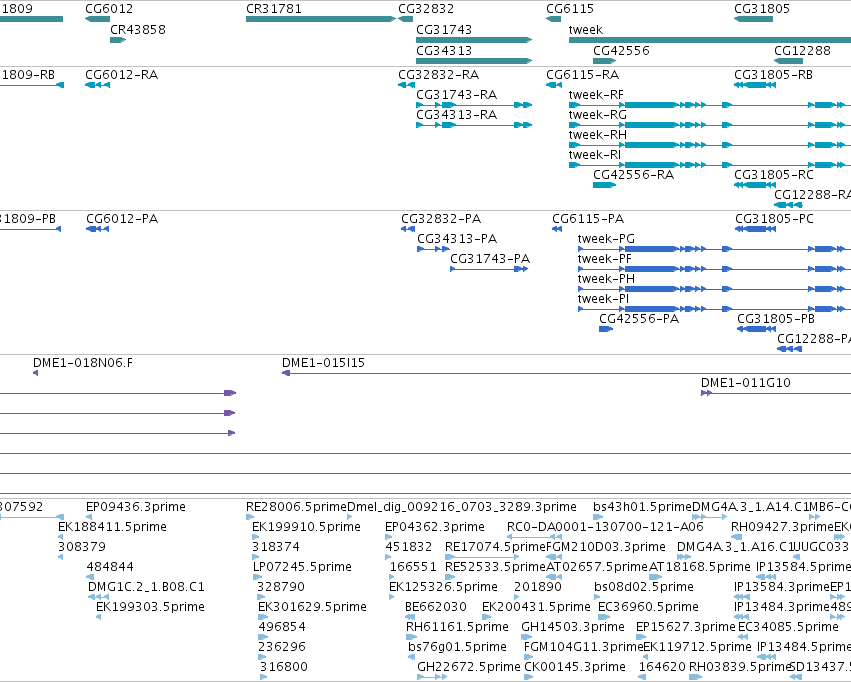Select transcript CG32832-RA
Image resolution: width=851 pixels, height=682 pixels.
(x=407, y=85)
